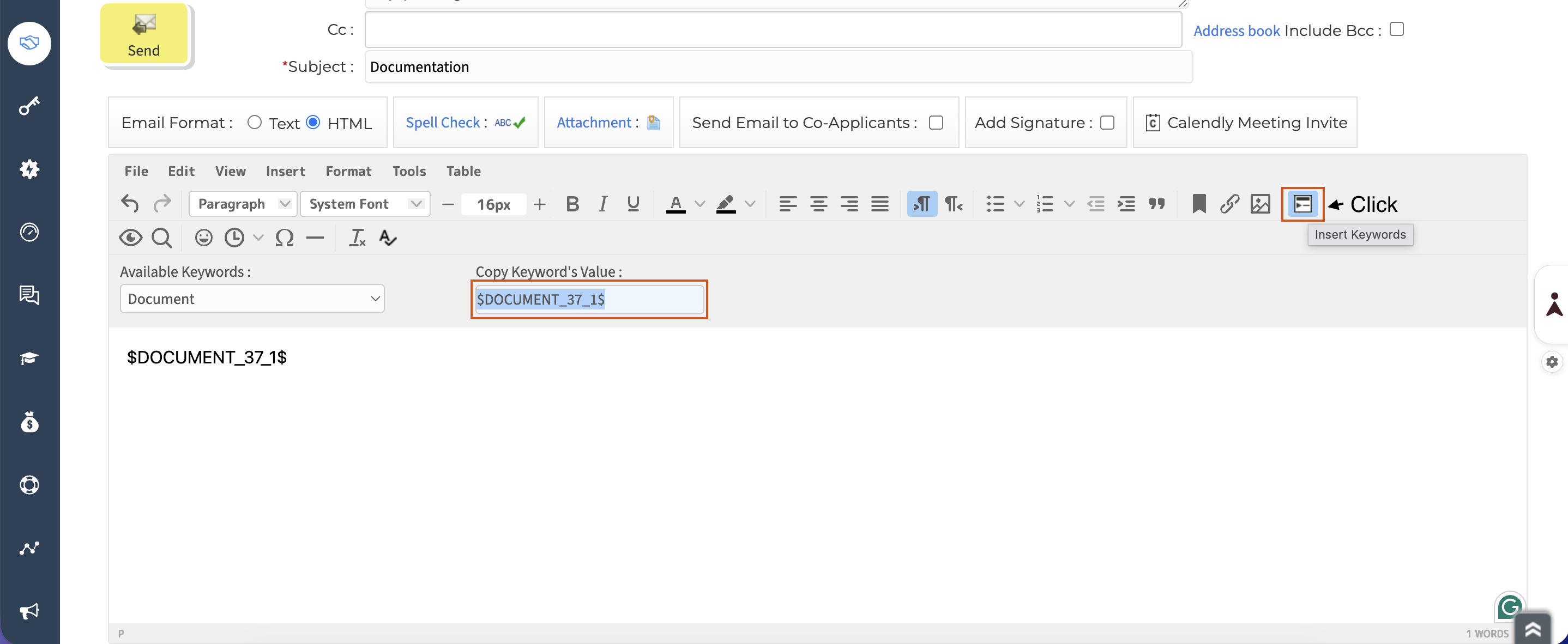
Task: Set left-to-right text direction
Action: tap(922, 204)
